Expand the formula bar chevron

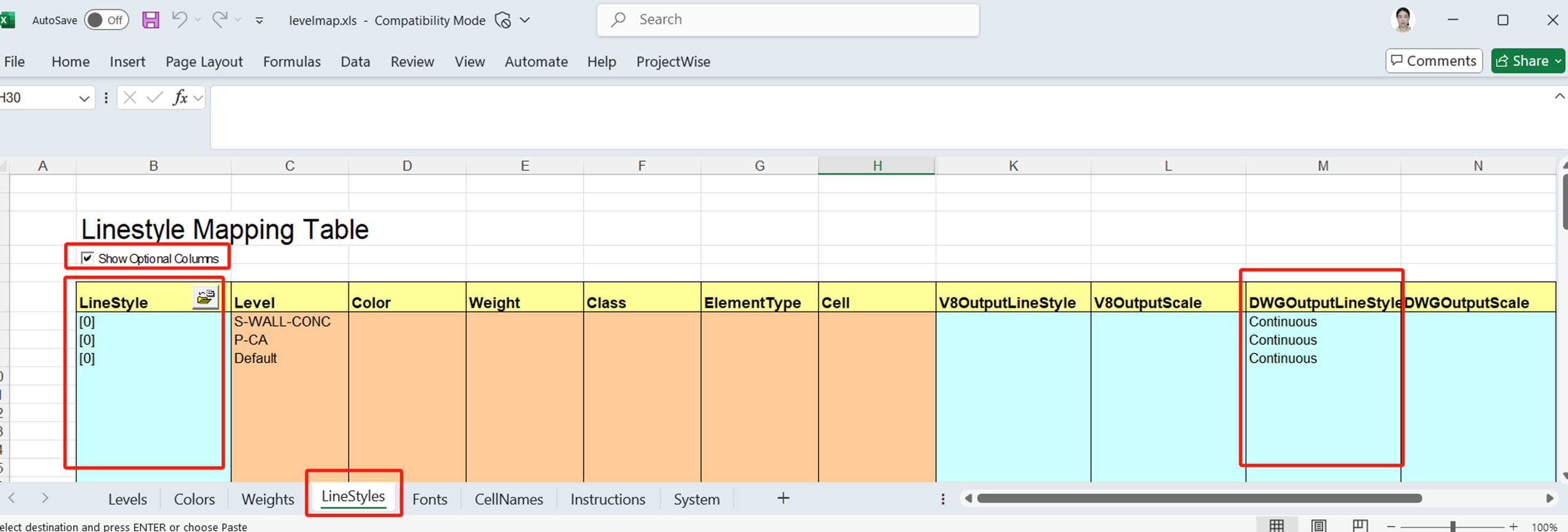point(1559,96)
